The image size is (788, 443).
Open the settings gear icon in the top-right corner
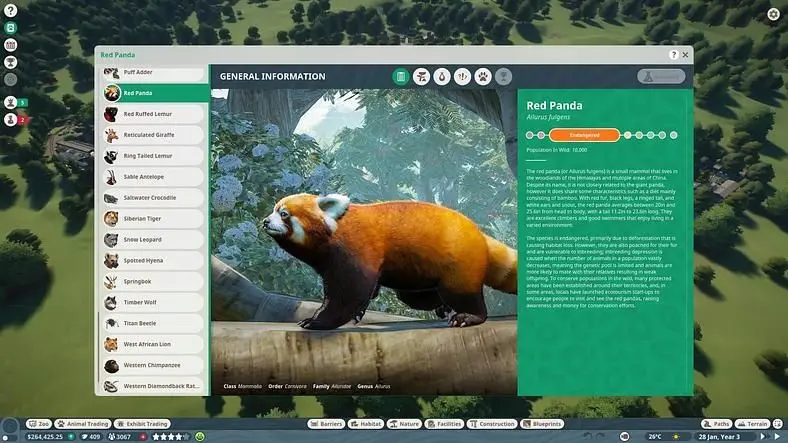pos(773,14)
